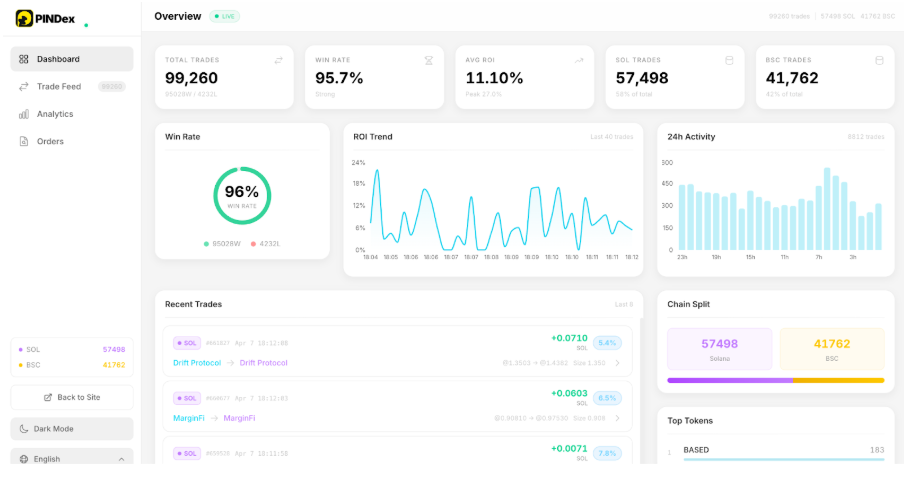Click the swap arrows icon in Total Trades card
Screen dimensions: 904x481
coord(278,60)
